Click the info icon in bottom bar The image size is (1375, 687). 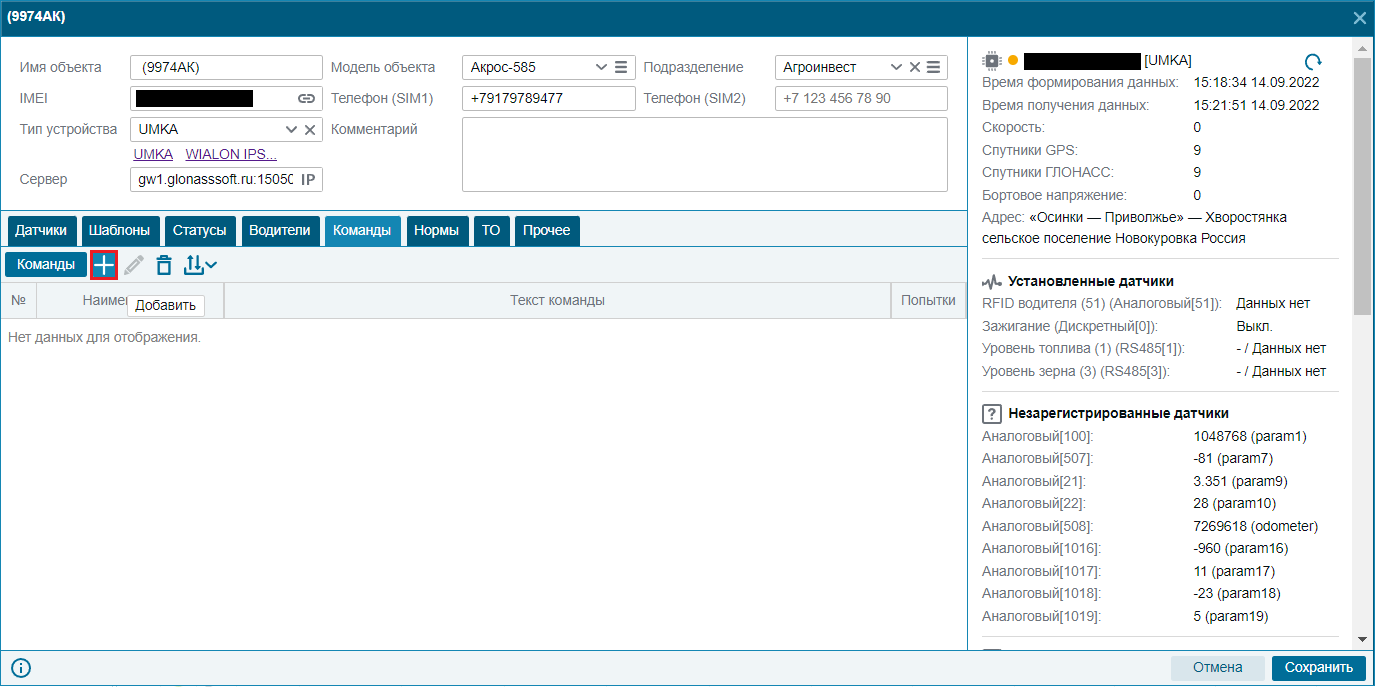tap(21, 668)
